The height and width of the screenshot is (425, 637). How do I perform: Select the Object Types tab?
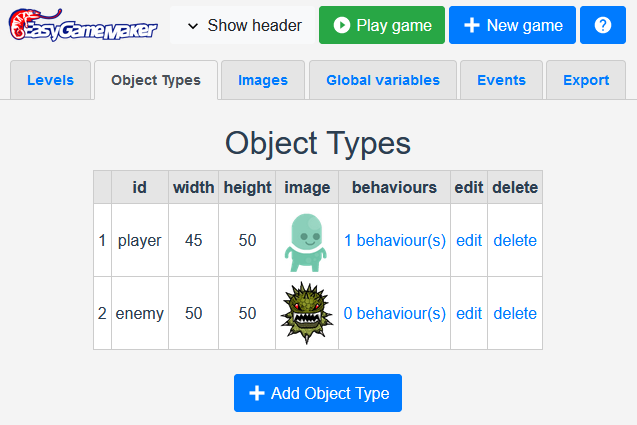tap(156, 80)
